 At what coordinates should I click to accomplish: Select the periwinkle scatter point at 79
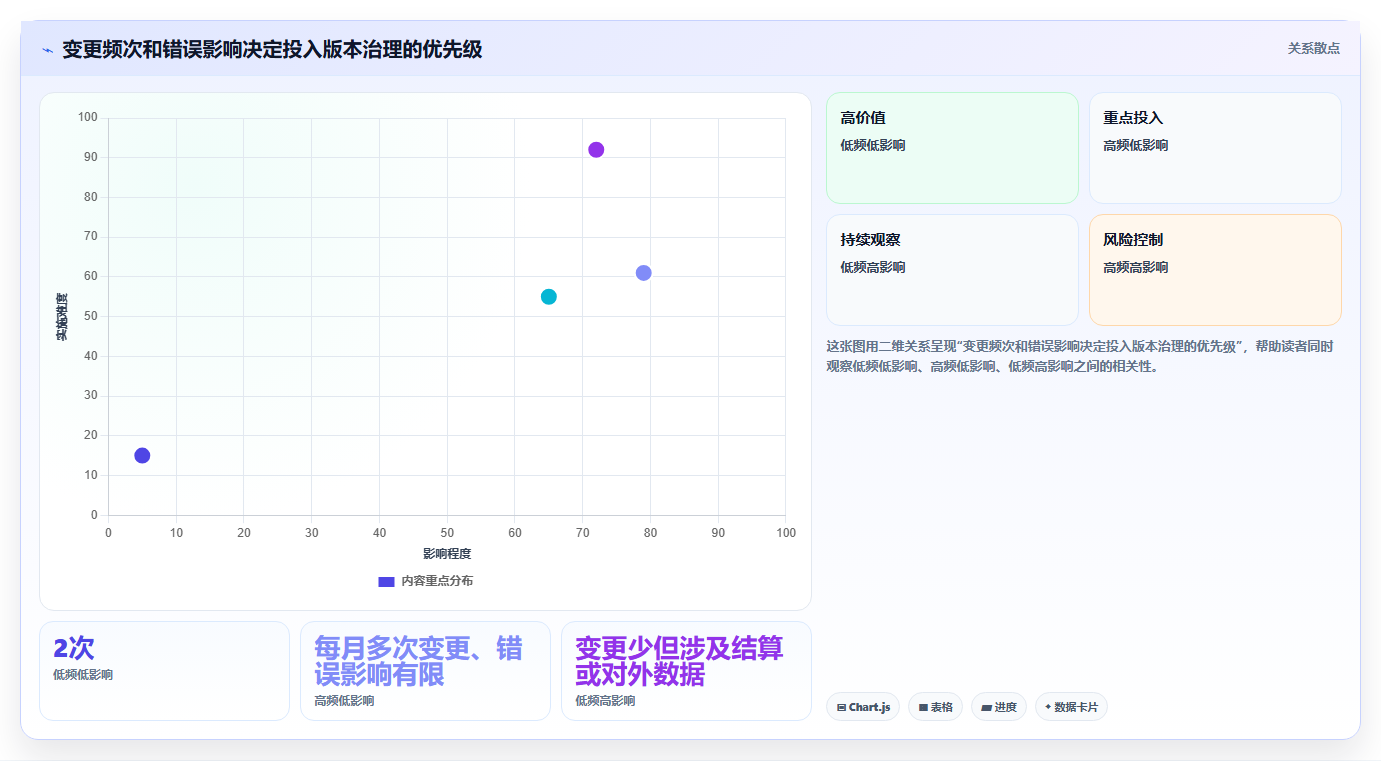coord(644,273)
